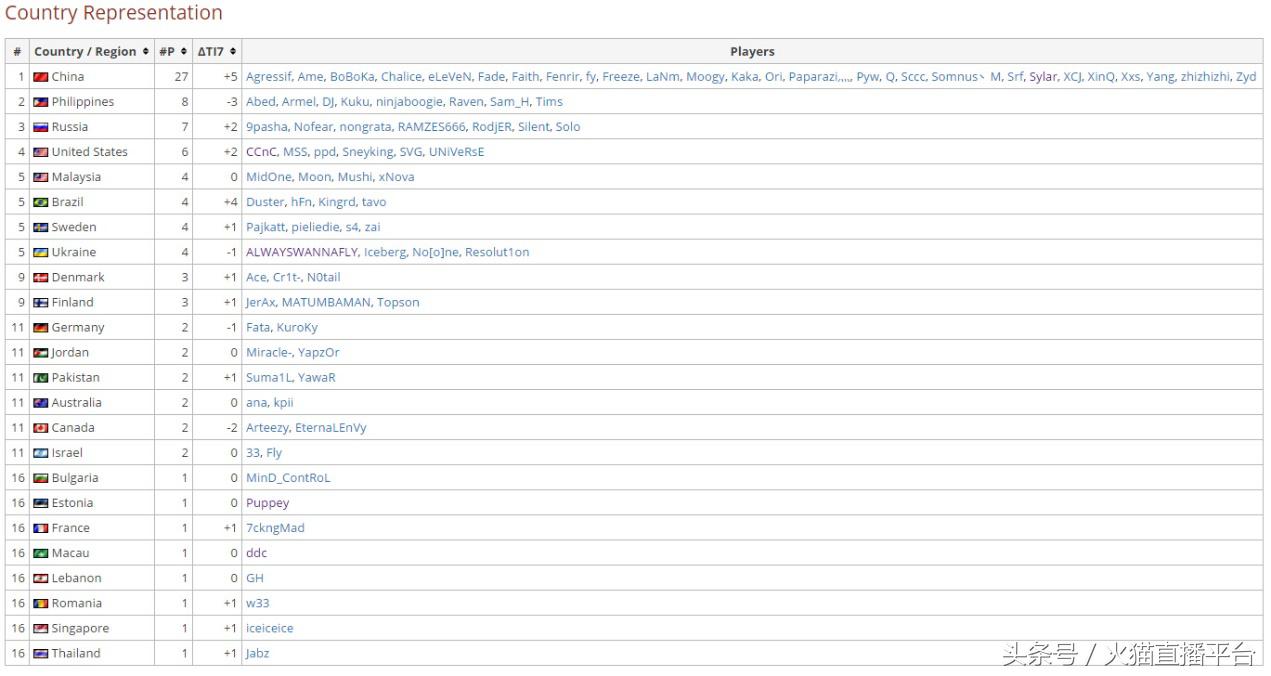The image size is (1271, 676).
Task: Open player link MidOne
Action: pos(268,177)
